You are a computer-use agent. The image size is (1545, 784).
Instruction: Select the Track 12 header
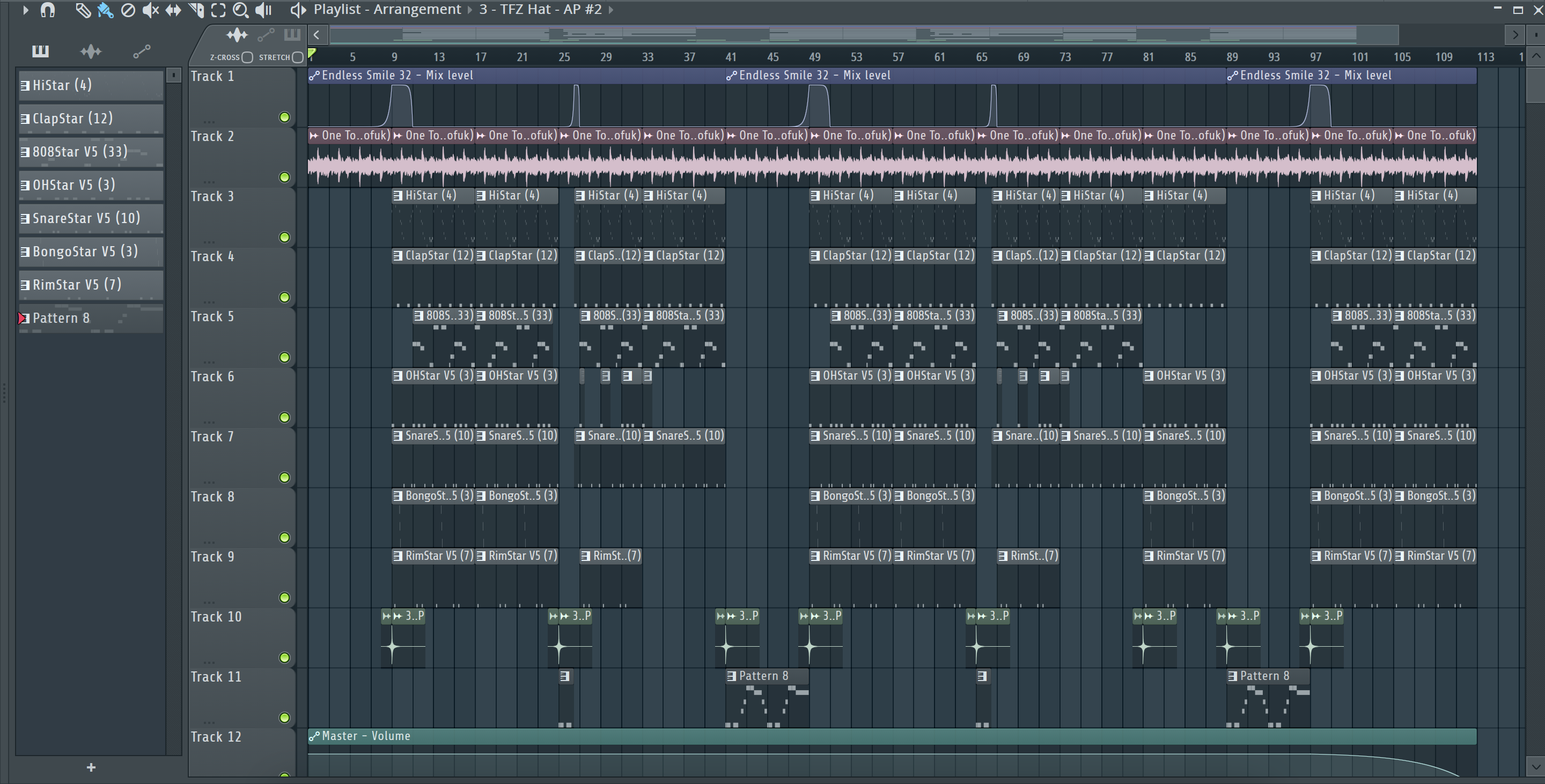[242, 753]
